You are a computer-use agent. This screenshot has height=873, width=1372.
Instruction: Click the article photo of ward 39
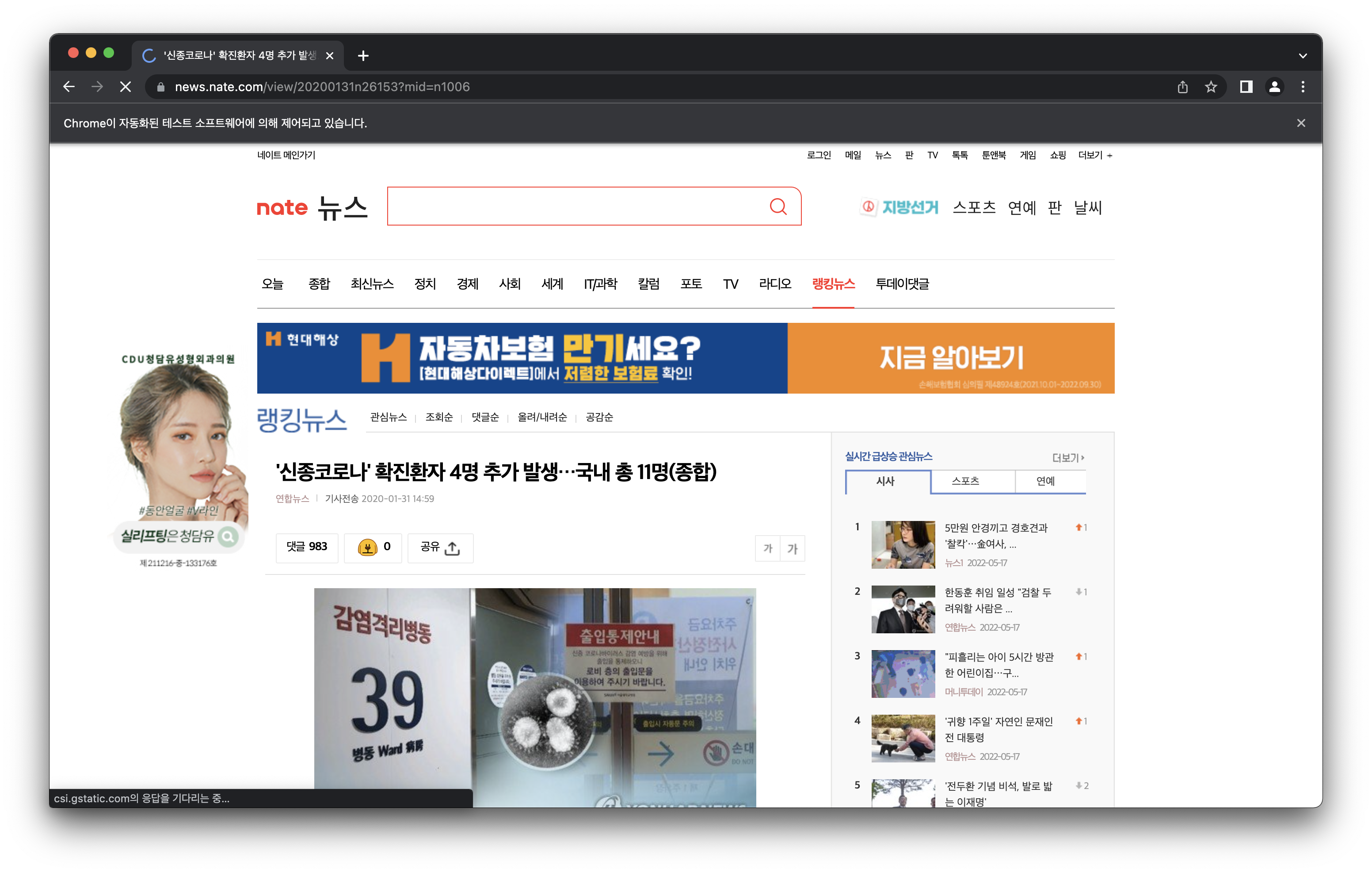[535, 697]
